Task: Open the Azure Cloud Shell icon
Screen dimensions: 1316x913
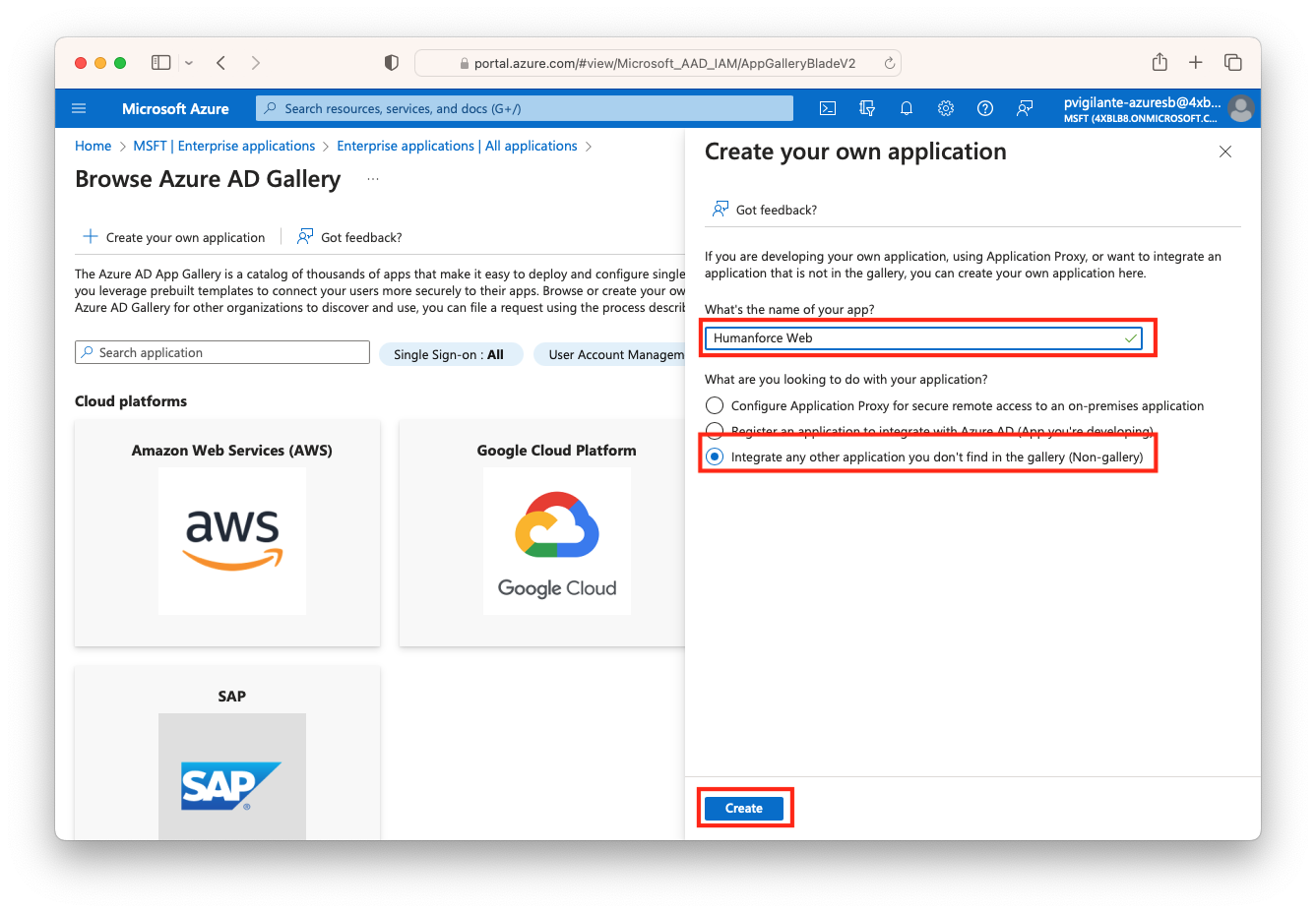Action: [828, 108]
